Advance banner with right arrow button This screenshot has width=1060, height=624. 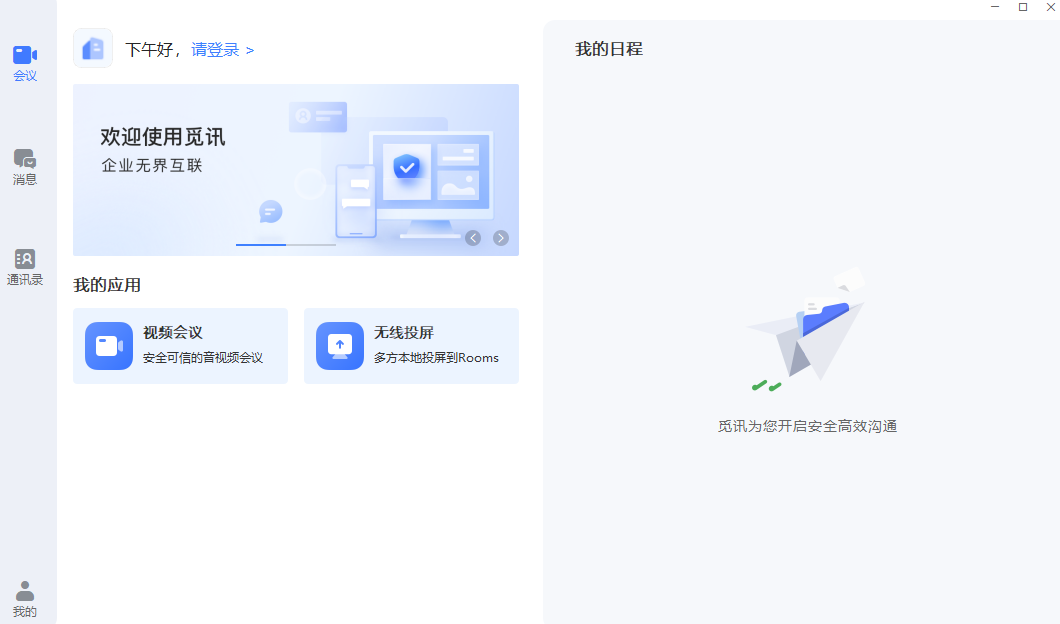pyautogui.click(x=501, y=238)
